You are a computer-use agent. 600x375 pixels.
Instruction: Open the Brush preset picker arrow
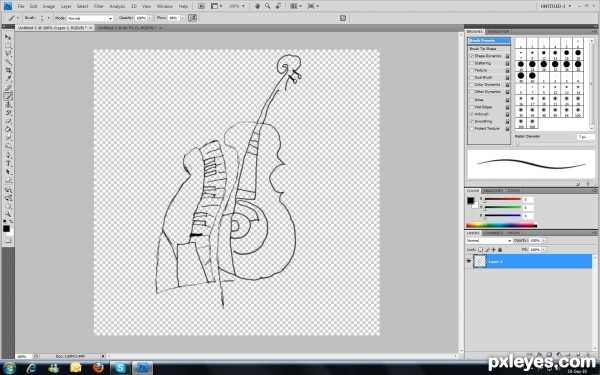point(48,18)
